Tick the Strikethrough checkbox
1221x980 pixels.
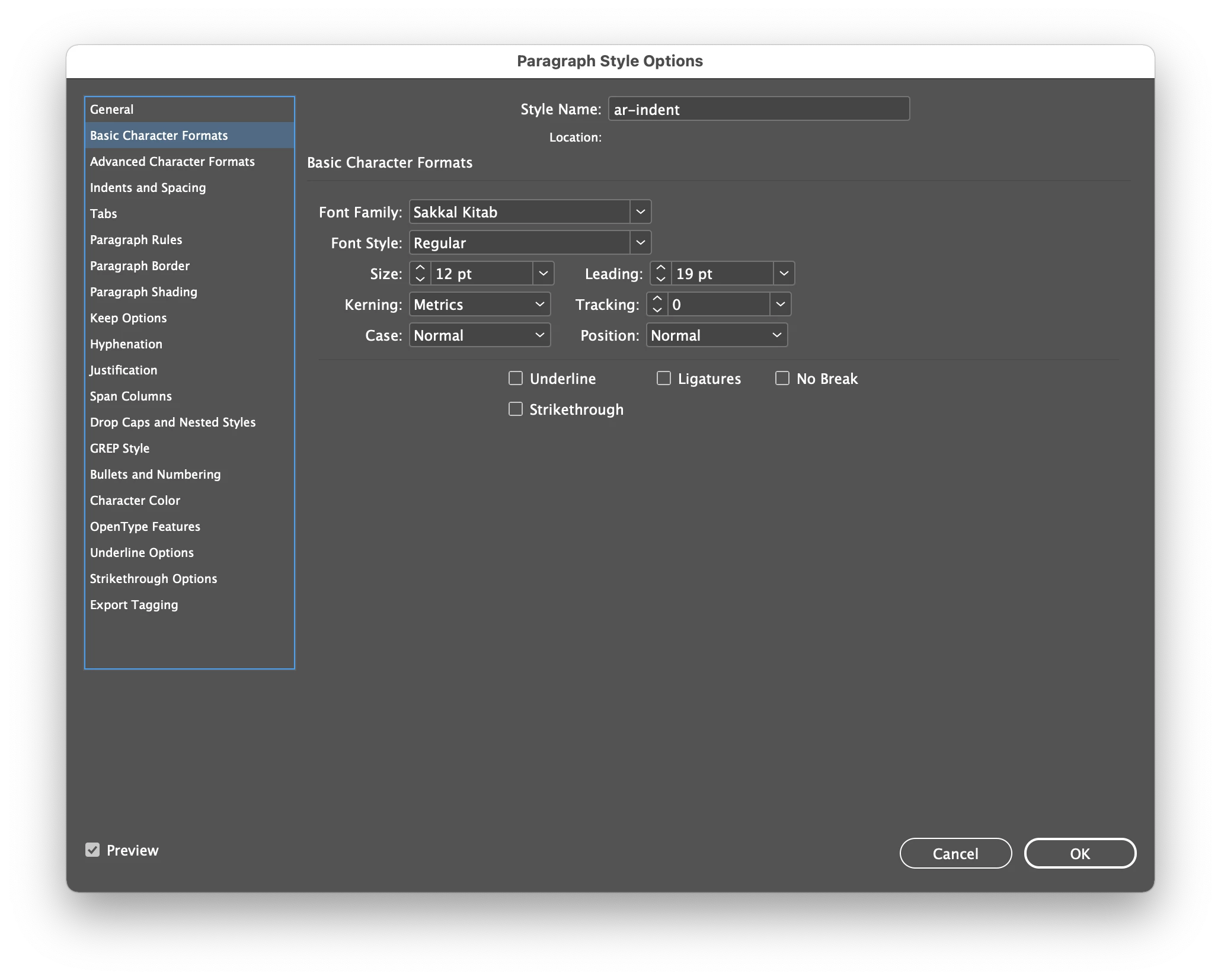tap(516, 409)
